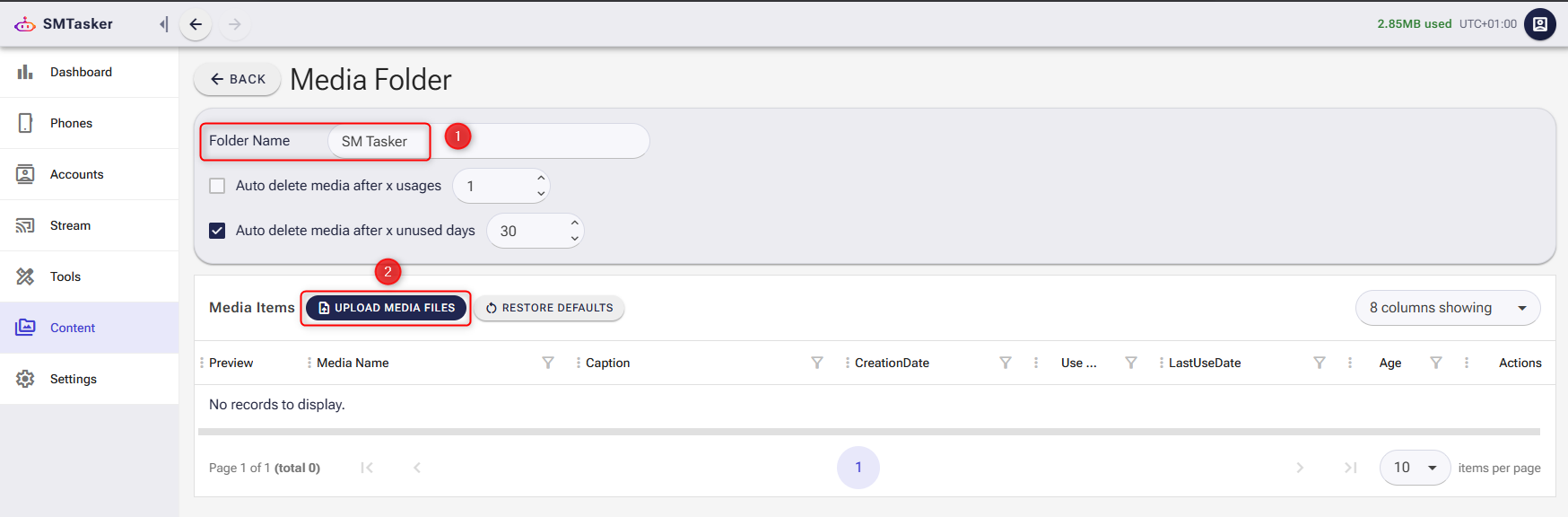The width and height of the screenshot is (1568, 517).
Task: Open filter for Age column
Action: coord(1435,363)
